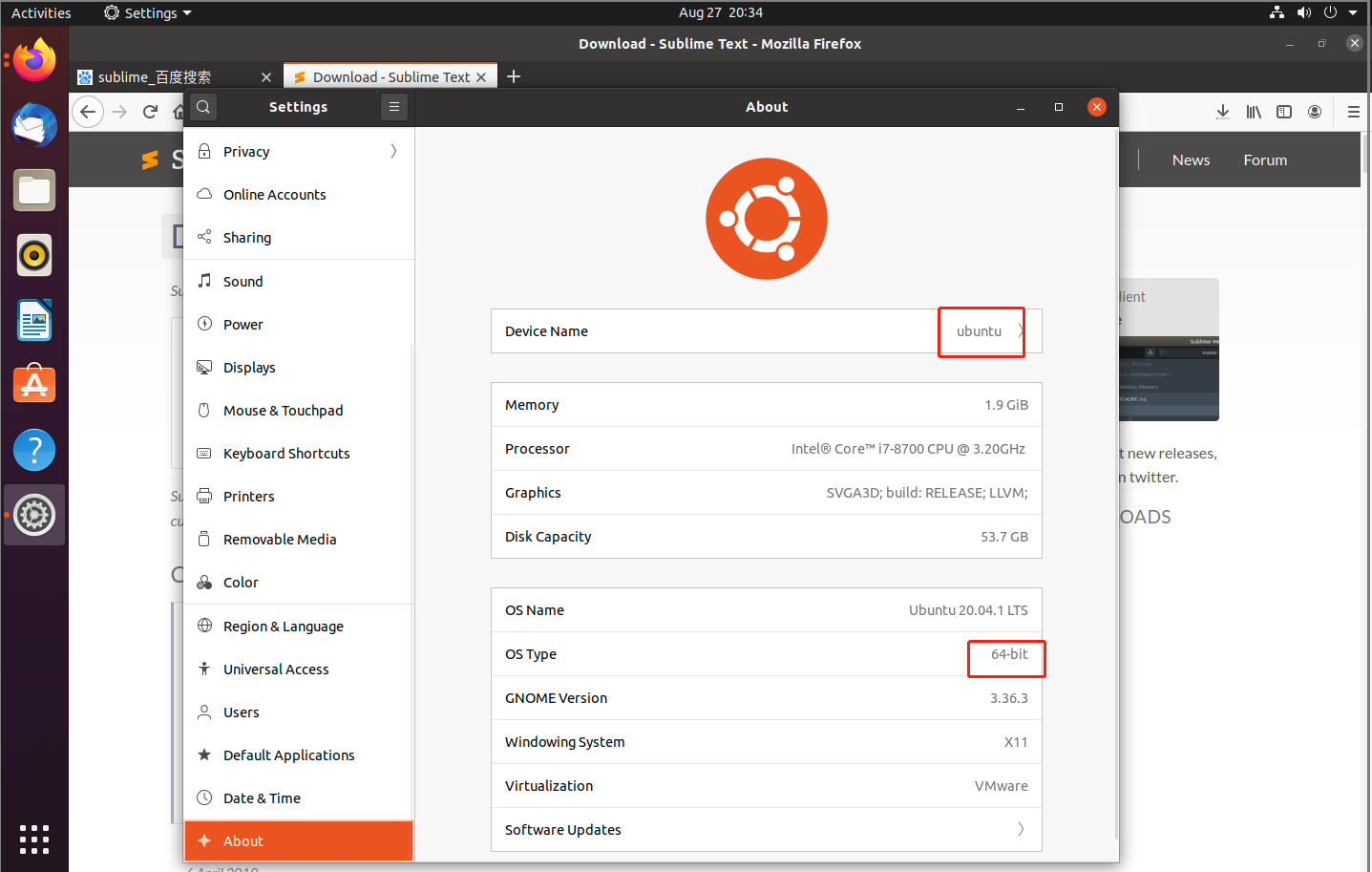Image resolution: width=1372 pixels, height=872 pixels.
Task: Open the Settings search icon
Action: tap(203, 107)
